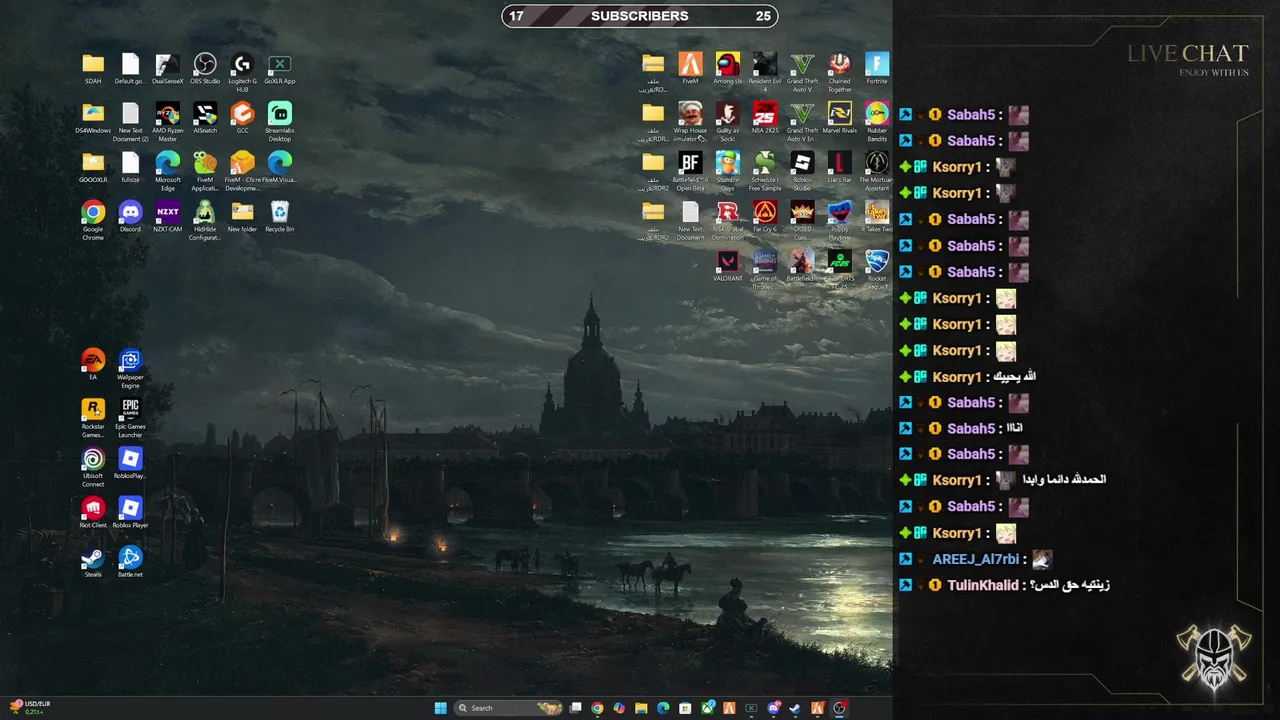Select the Guilty as Sock game icon
This screenshot has height=720, width=1280.
[728, 122]
